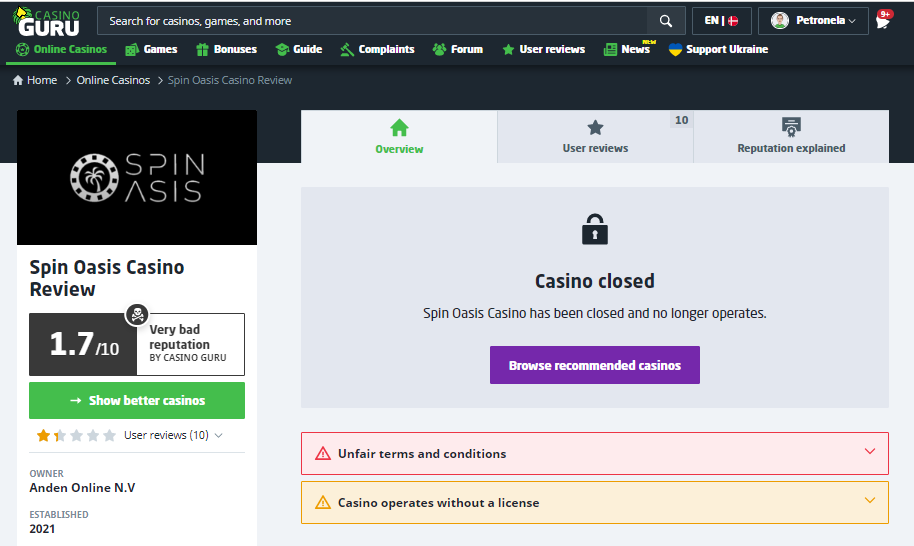Image resolution: width=914 pixels, height=546 pixels.
Task: Click the Online Casinos breadcrumb link
Action: tap(113, 80)
